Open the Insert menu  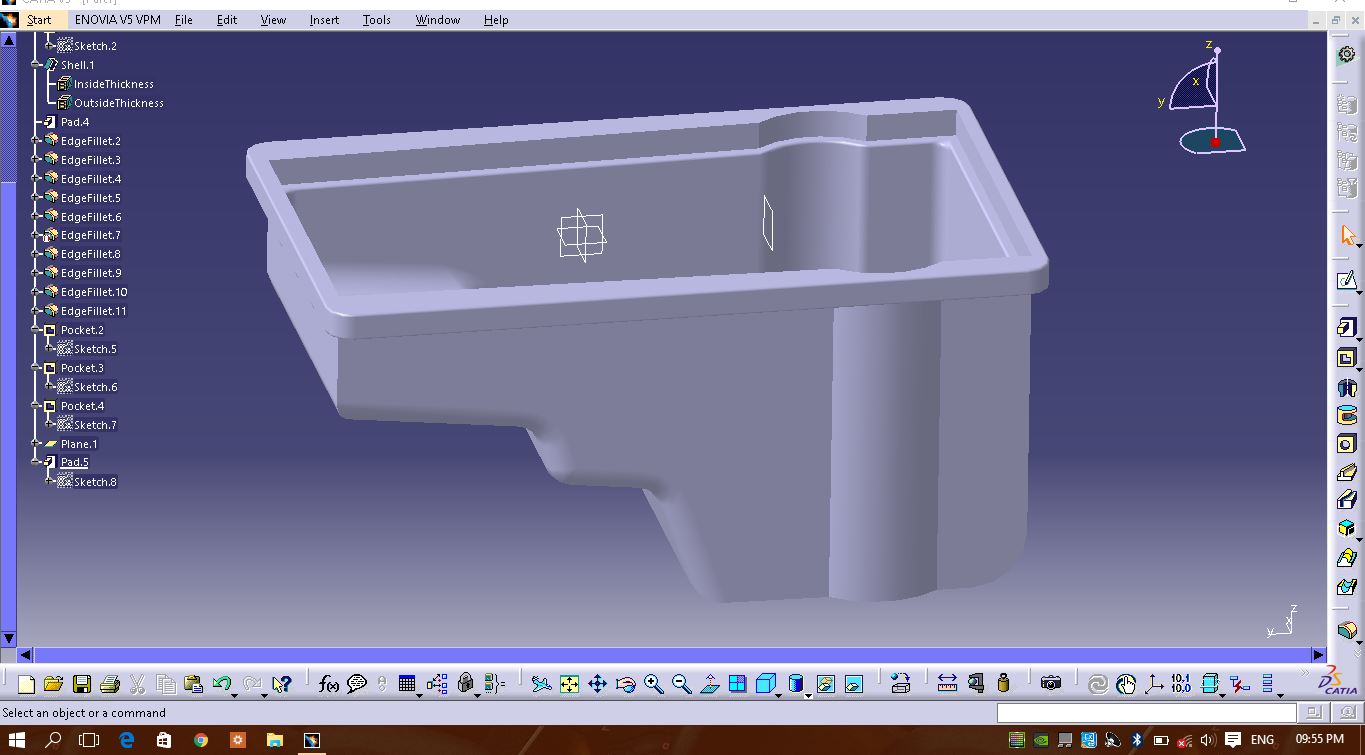tap(324, 20)
